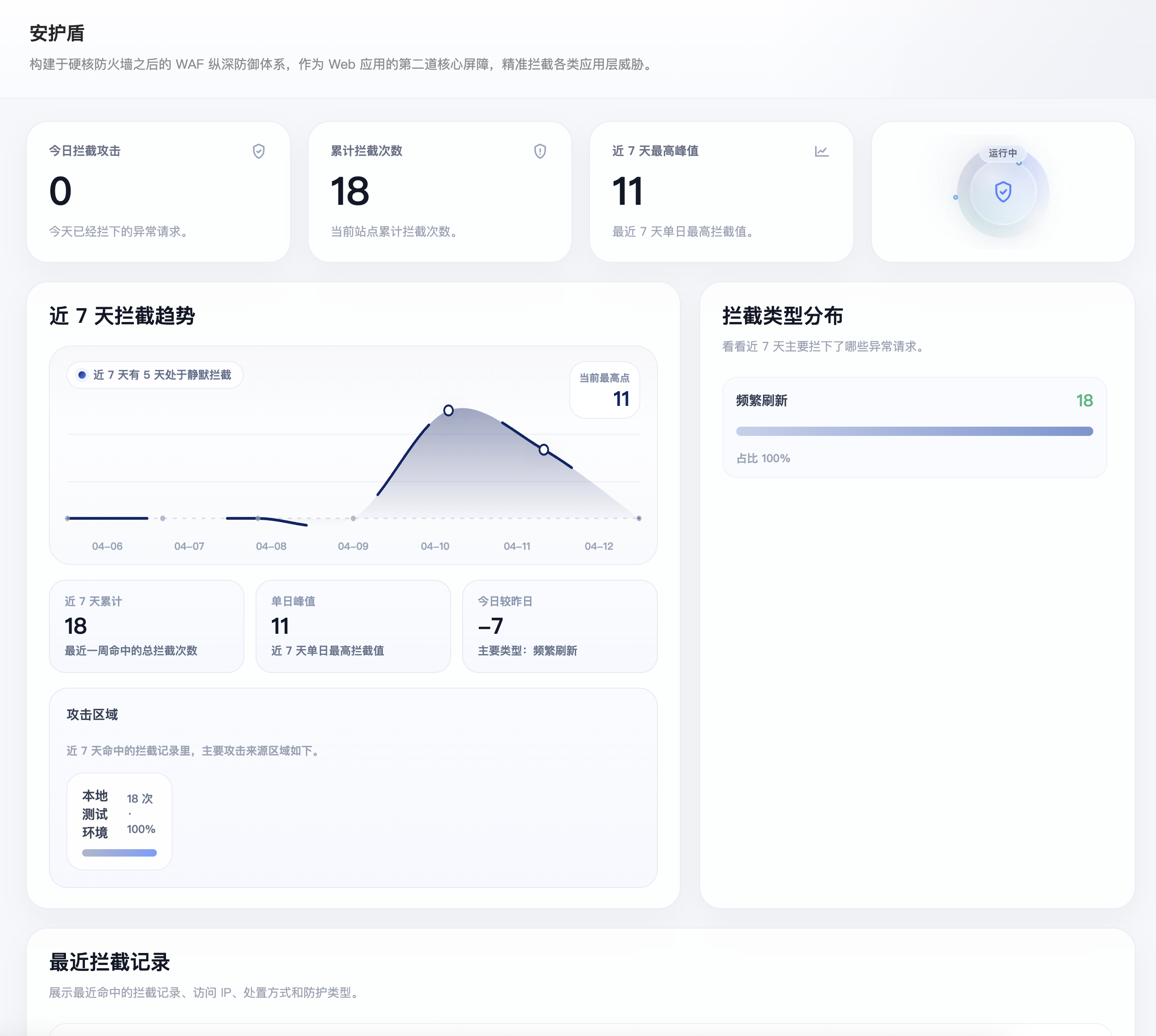Toggle the 当前最高点 11 indicator

click(604, 390)
